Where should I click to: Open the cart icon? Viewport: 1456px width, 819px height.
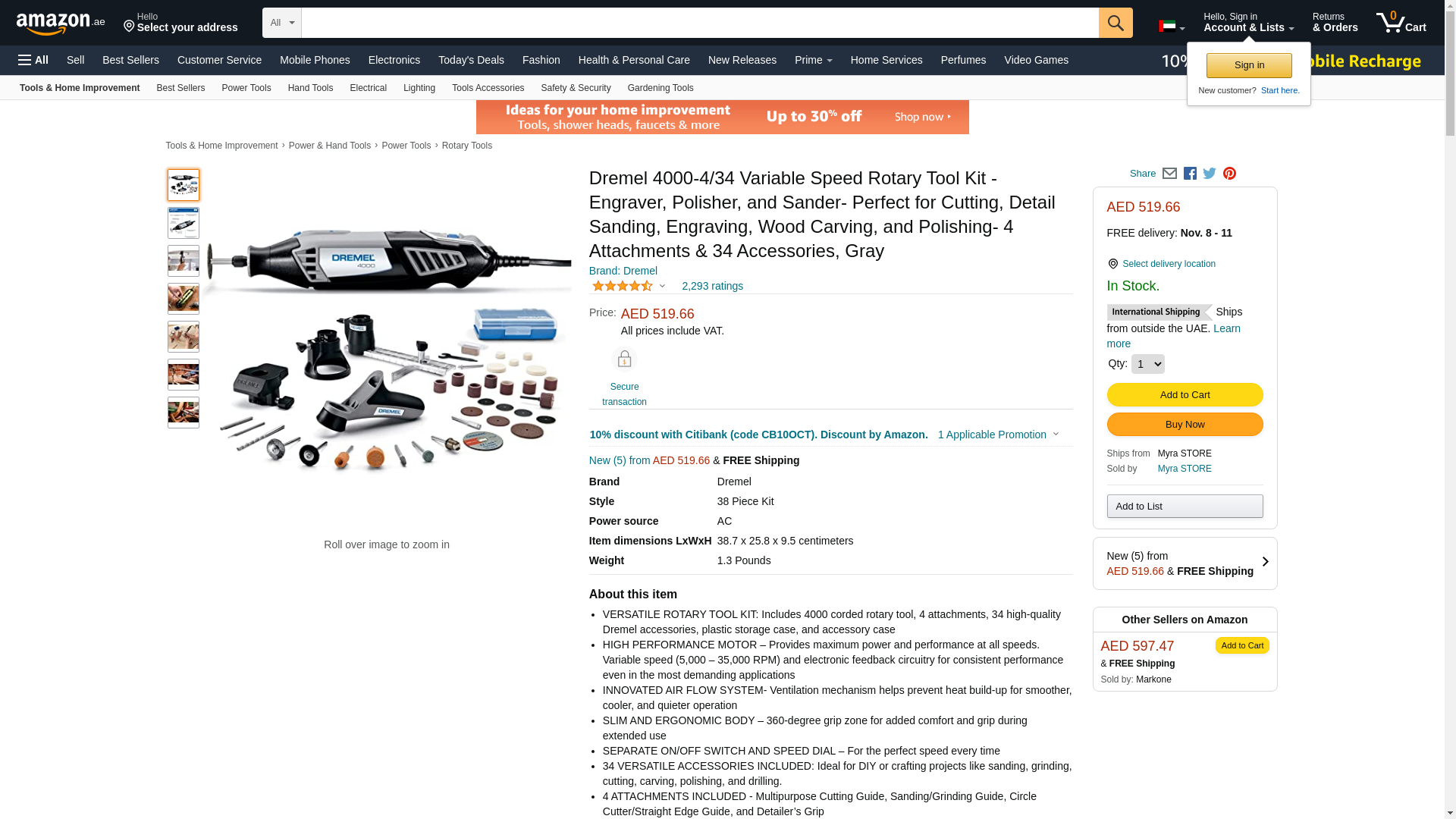pyautogui.click(x=1401, y=22)
